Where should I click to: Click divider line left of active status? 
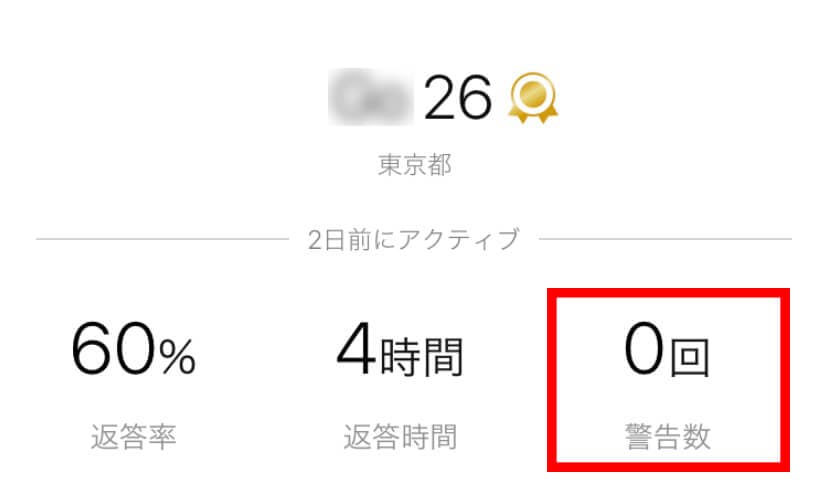coord(160,240)
